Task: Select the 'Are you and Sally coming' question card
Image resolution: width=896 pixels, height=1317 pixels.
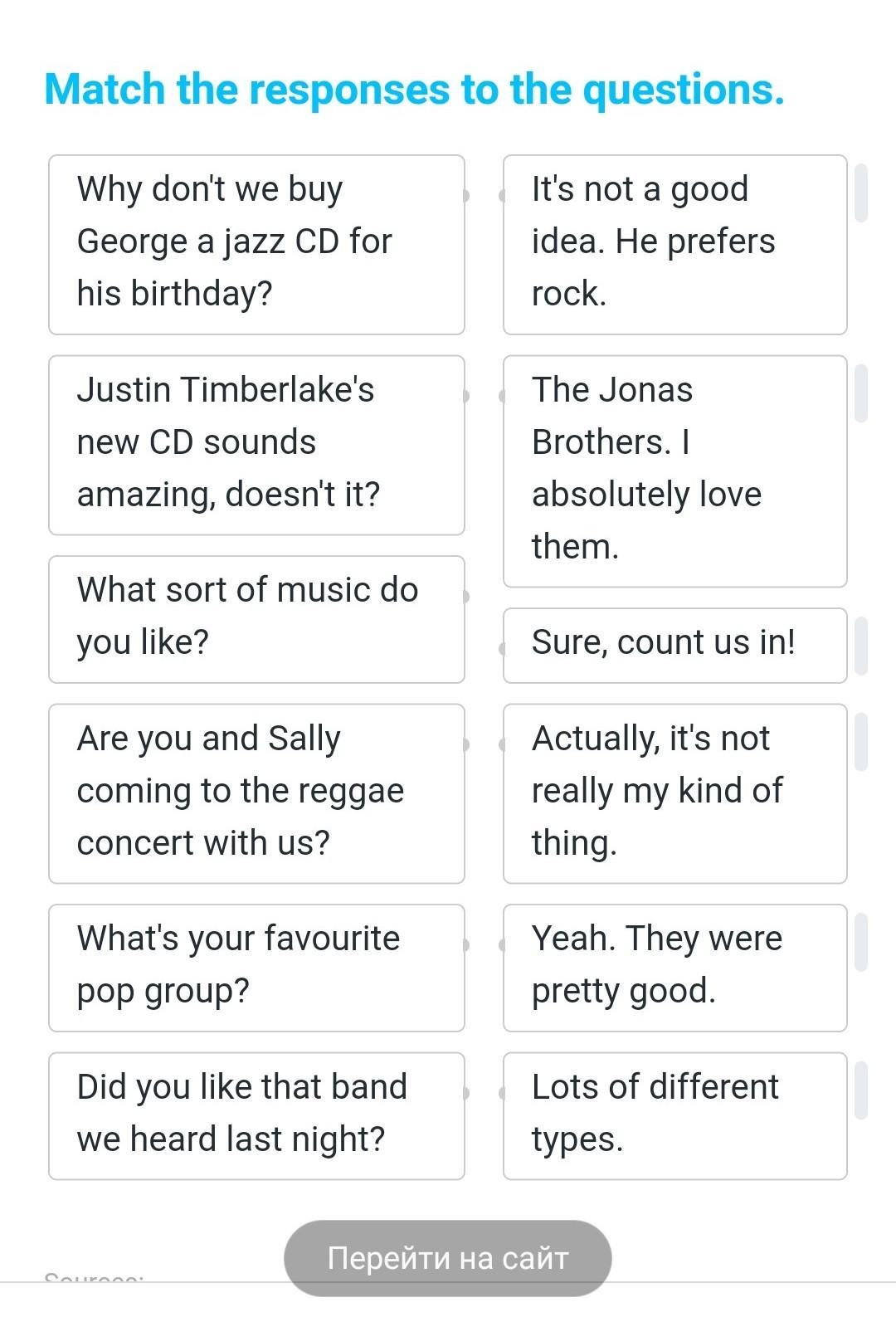Action: coord(256,793)
